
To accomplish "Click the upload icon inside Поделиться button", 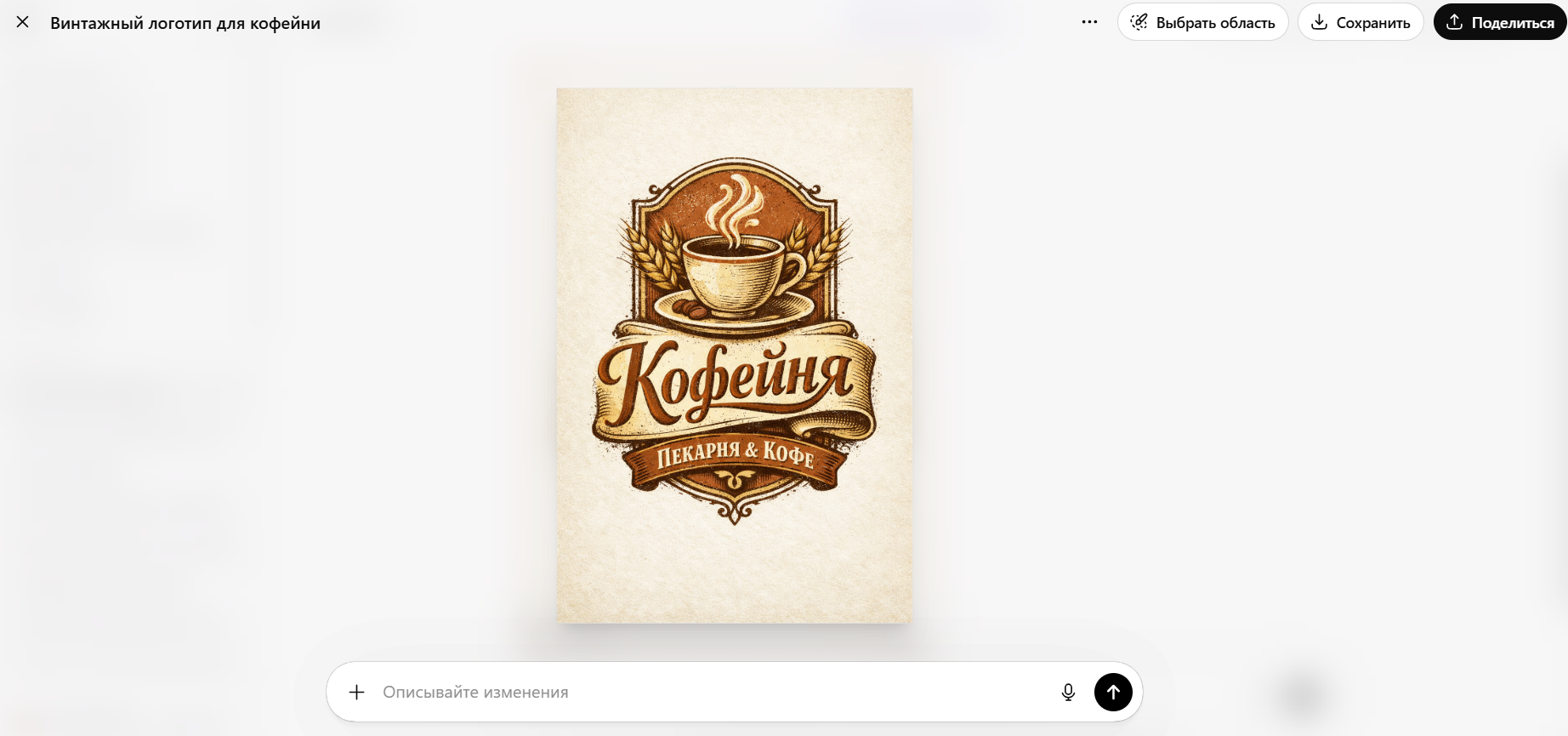I will coord(1455,22).
